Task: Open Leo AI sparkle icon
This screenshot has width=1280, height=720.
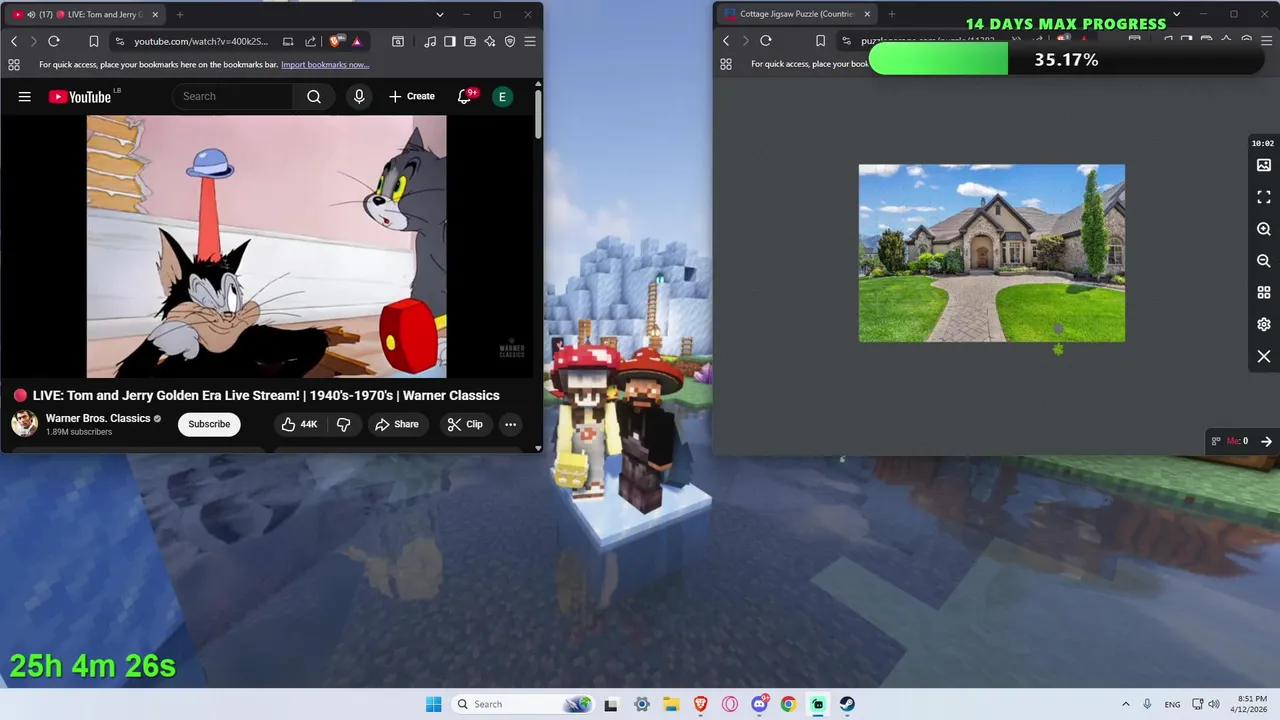Action: (x=490, y=41)
